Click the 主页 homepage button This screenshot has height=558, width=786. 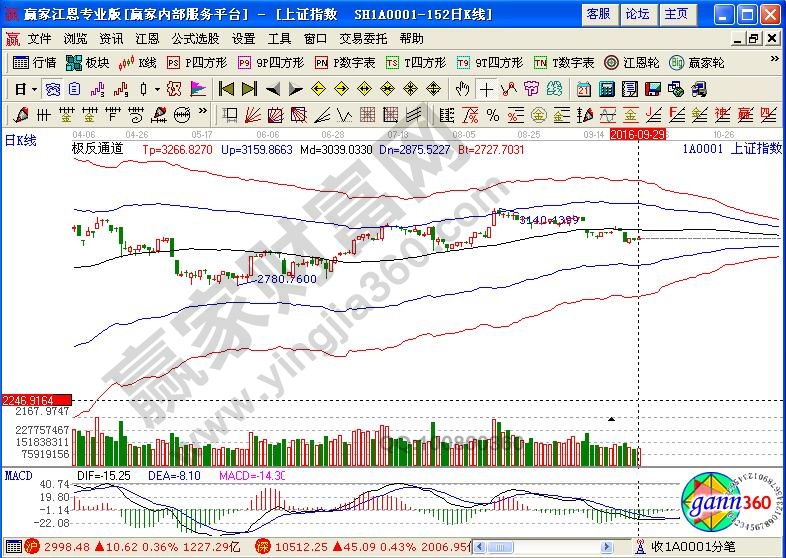pos(677,14)
